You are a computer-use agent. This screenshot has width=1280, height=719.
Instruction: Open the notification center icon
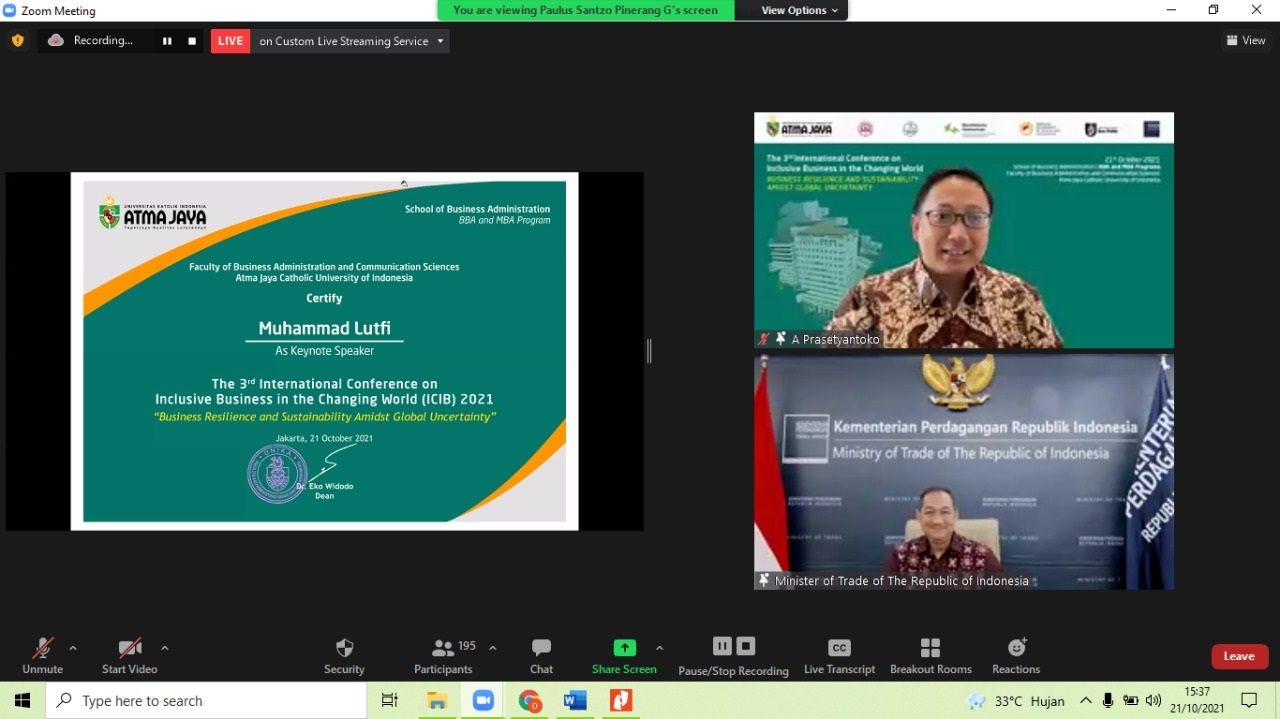pyautogui.click(x=1249, y=701)
